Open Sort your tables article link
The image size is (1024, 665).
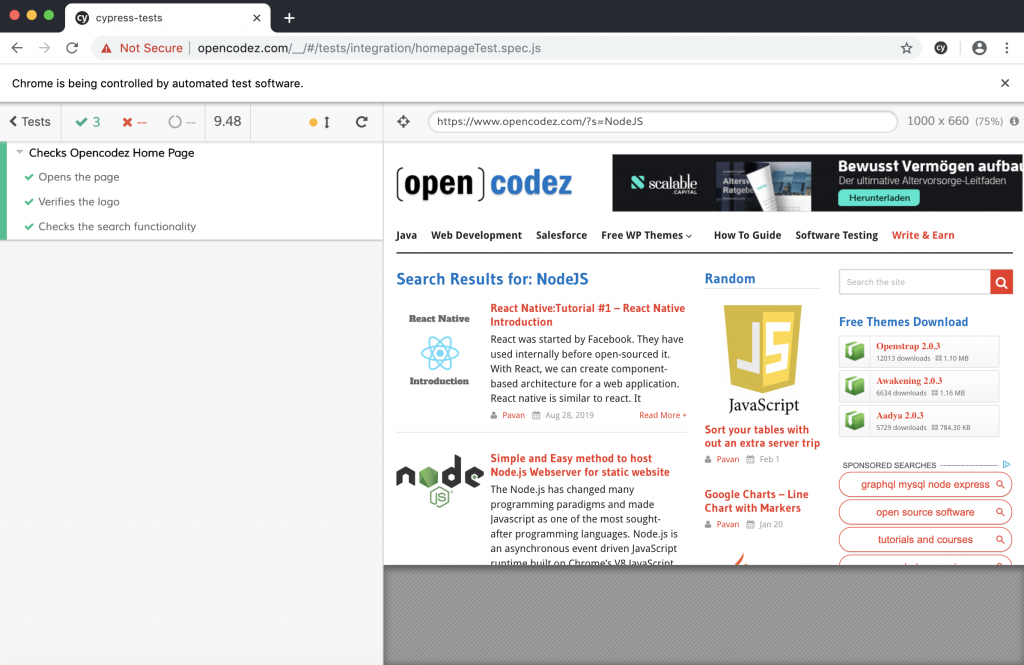761,436
